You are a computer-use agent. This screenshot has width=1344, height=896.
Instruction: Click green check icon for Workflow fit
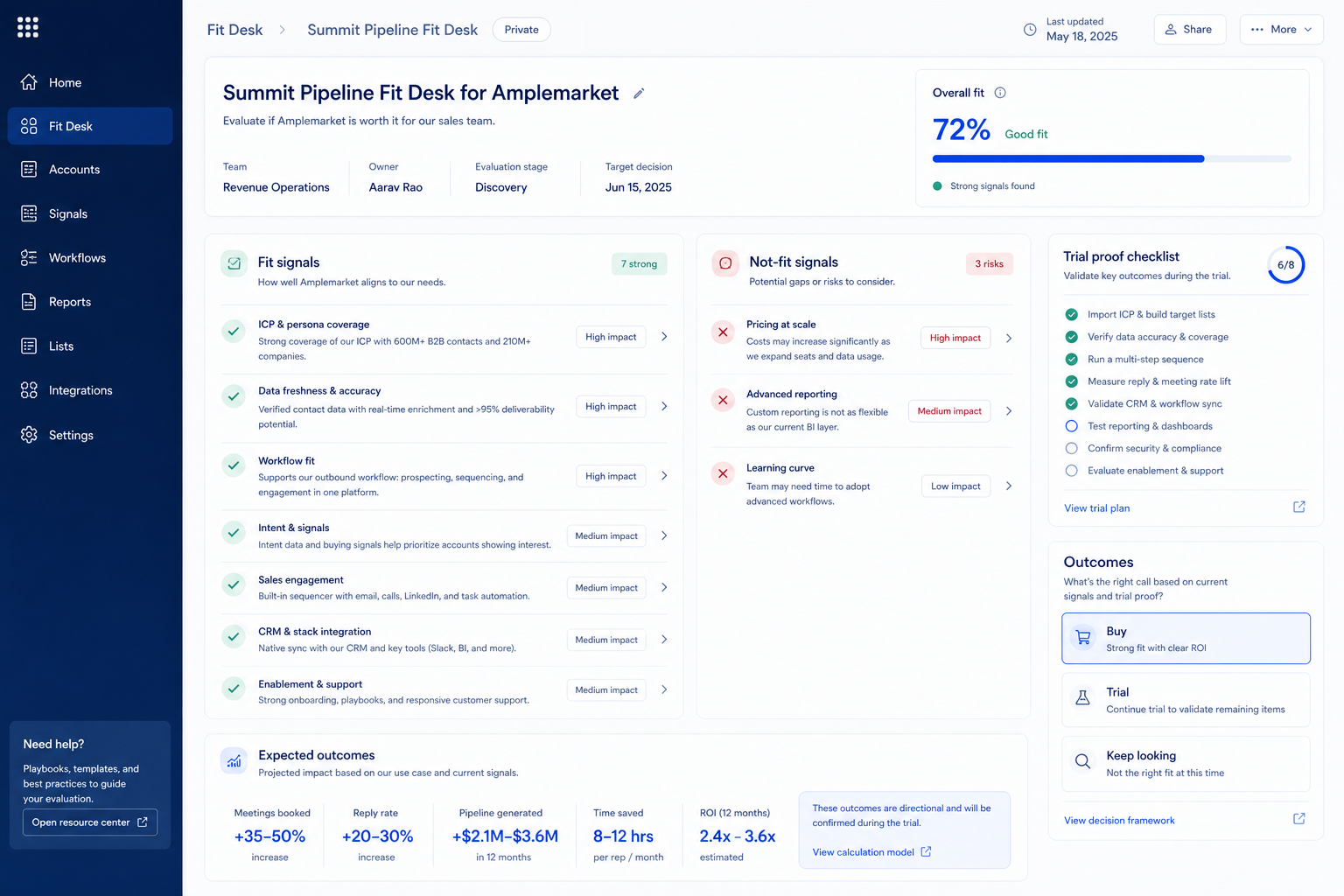point(234,465)
